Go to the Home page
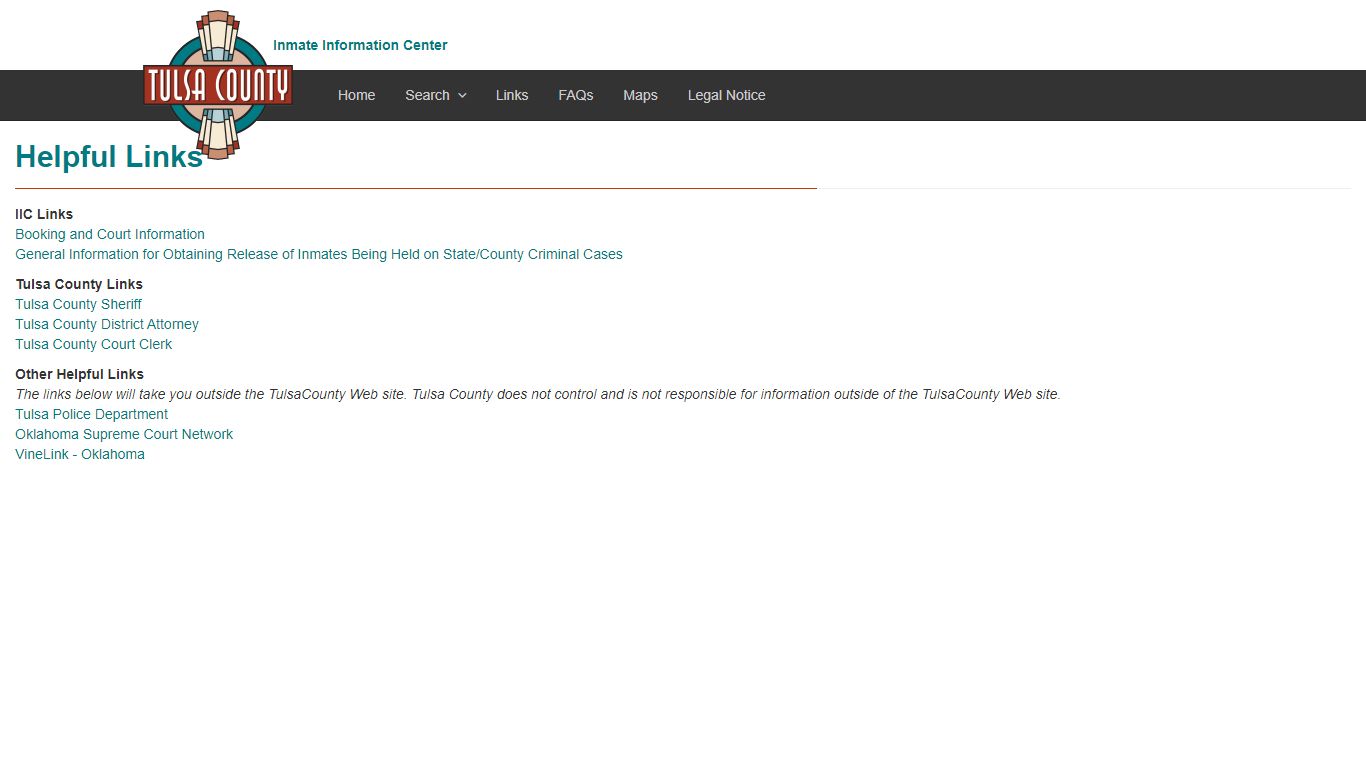This screenshot has height=768, width=1366. coord(356,95)
